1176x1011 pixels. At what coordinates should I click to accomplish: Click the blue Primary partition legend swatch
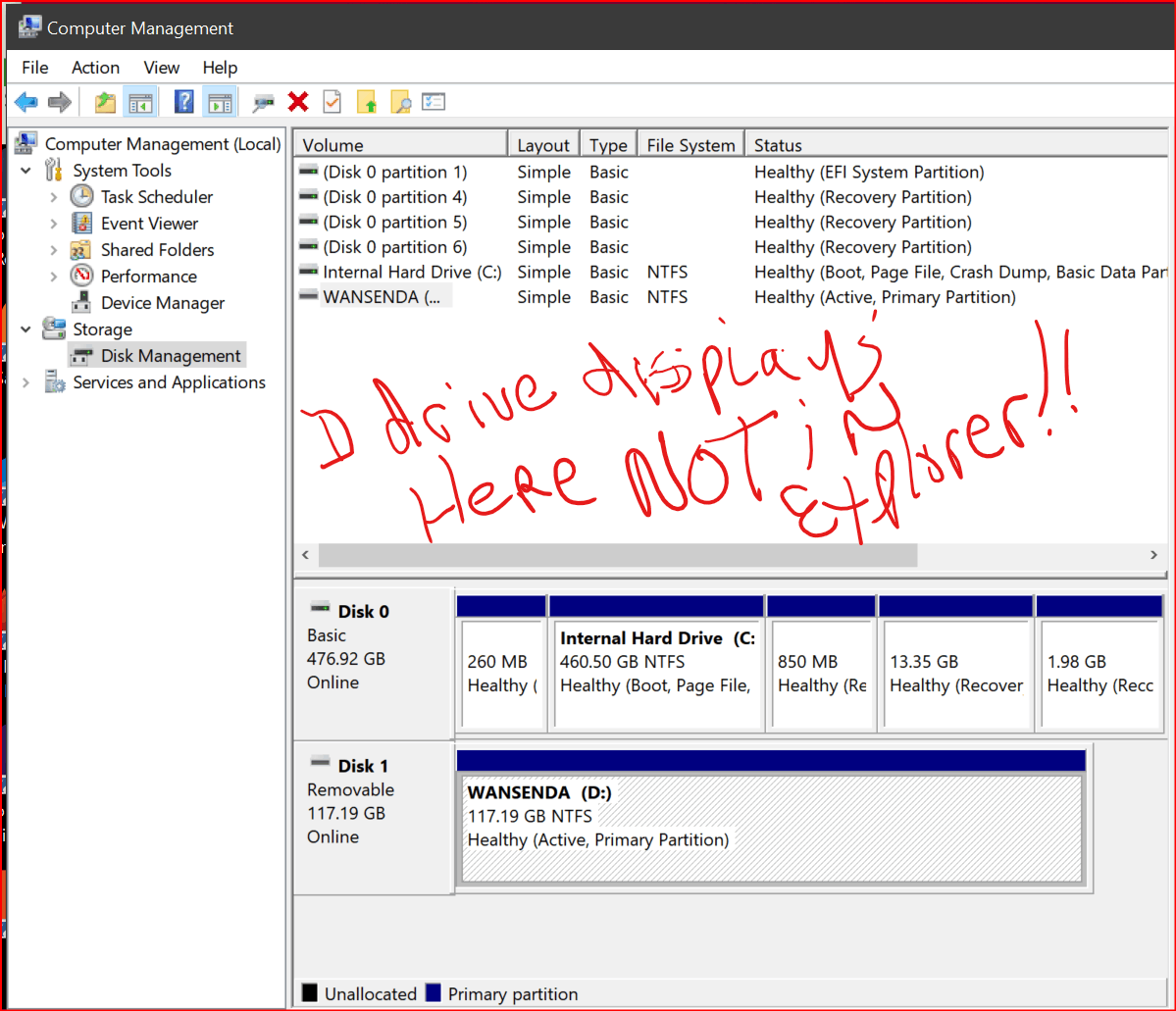(x=433, y=992)
